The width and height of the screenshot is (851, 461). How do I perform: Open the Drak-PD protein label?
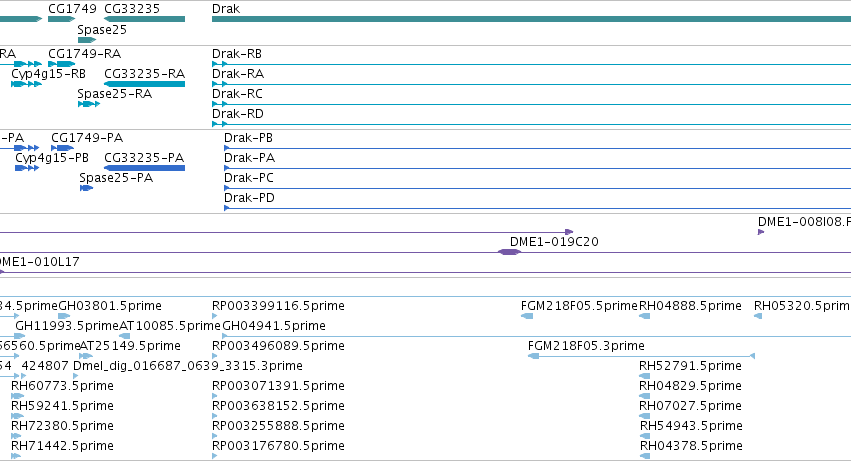(249, 198)
